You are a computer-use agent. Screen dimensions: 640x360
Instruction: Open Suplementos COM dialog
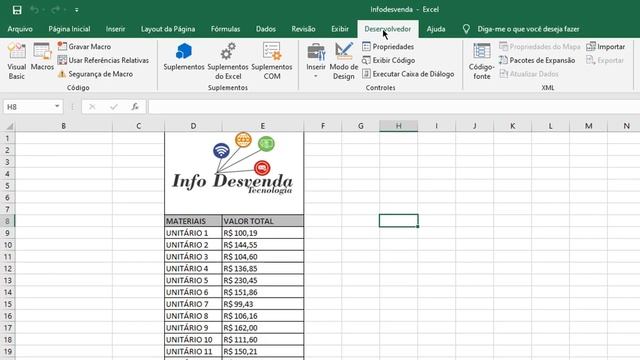point(272,61)
